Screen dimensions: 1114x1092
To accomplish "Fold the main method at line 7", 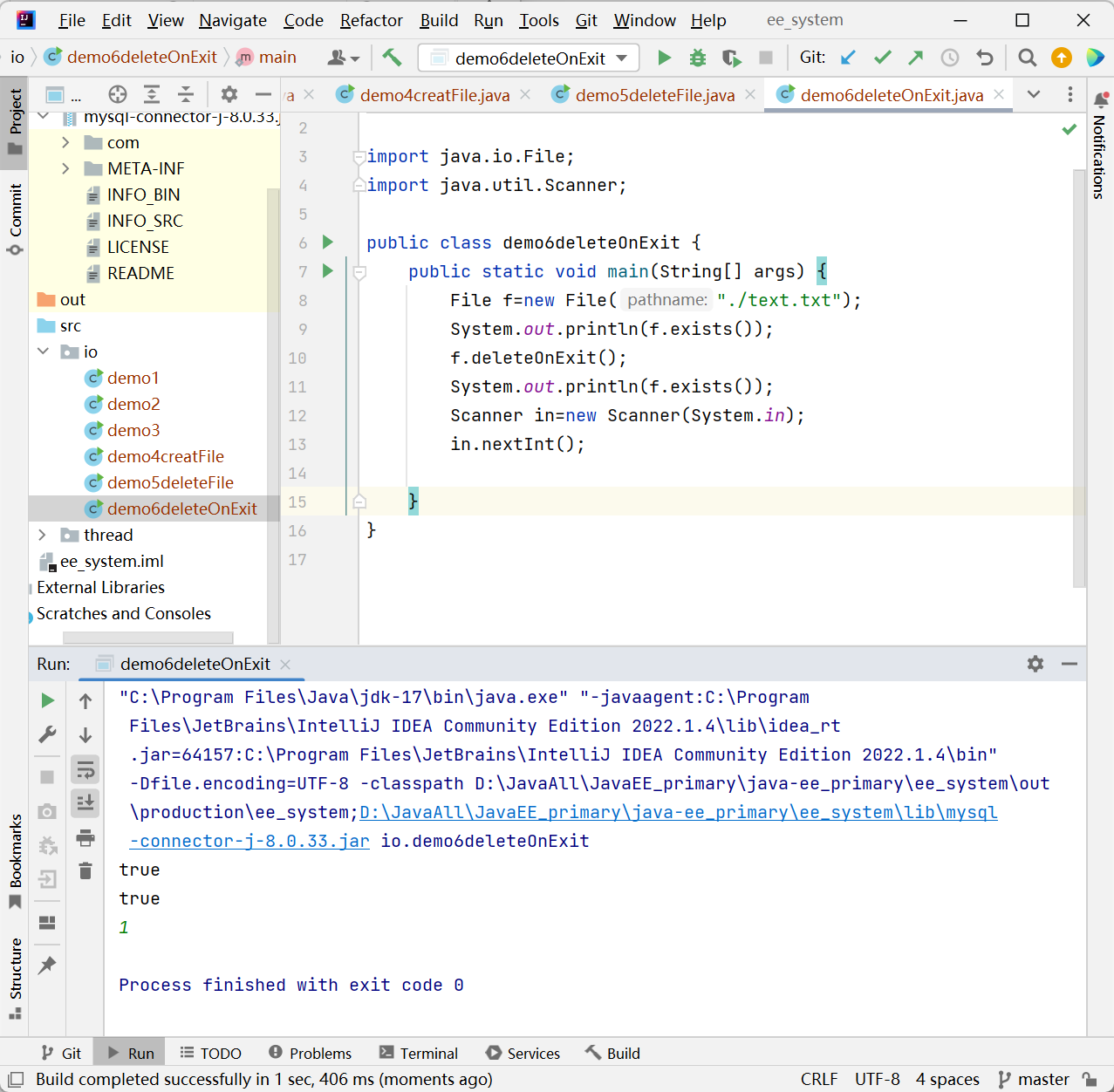I will [x=359, y=272].
